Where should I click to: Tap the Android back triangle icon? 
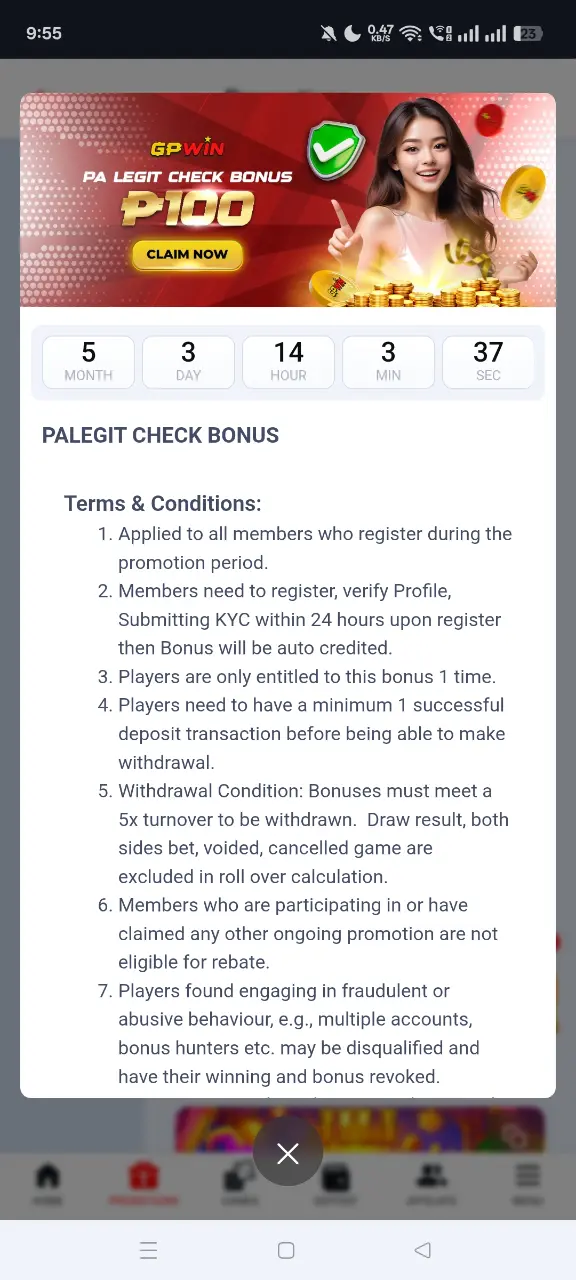click(x=422, y=1250)
